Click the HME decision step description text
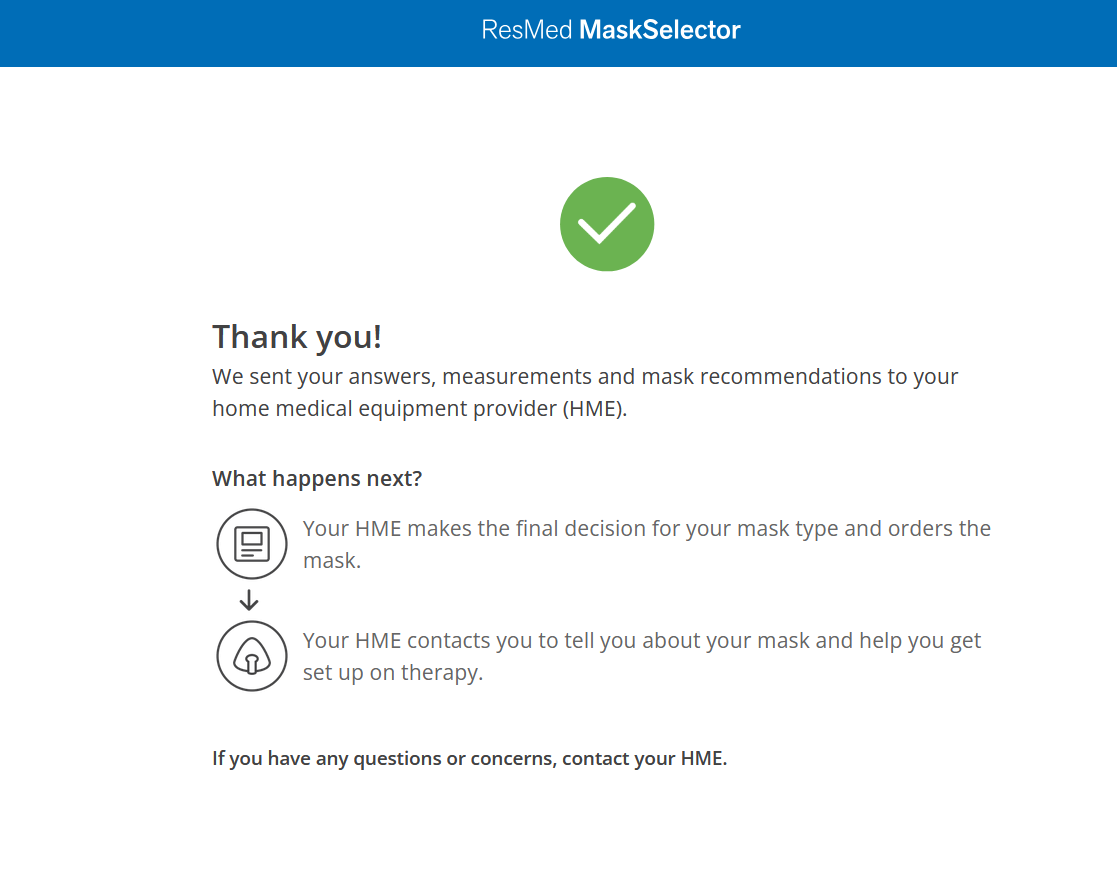The height and width of the screenshot is (879, 1117). click(646, 544)
